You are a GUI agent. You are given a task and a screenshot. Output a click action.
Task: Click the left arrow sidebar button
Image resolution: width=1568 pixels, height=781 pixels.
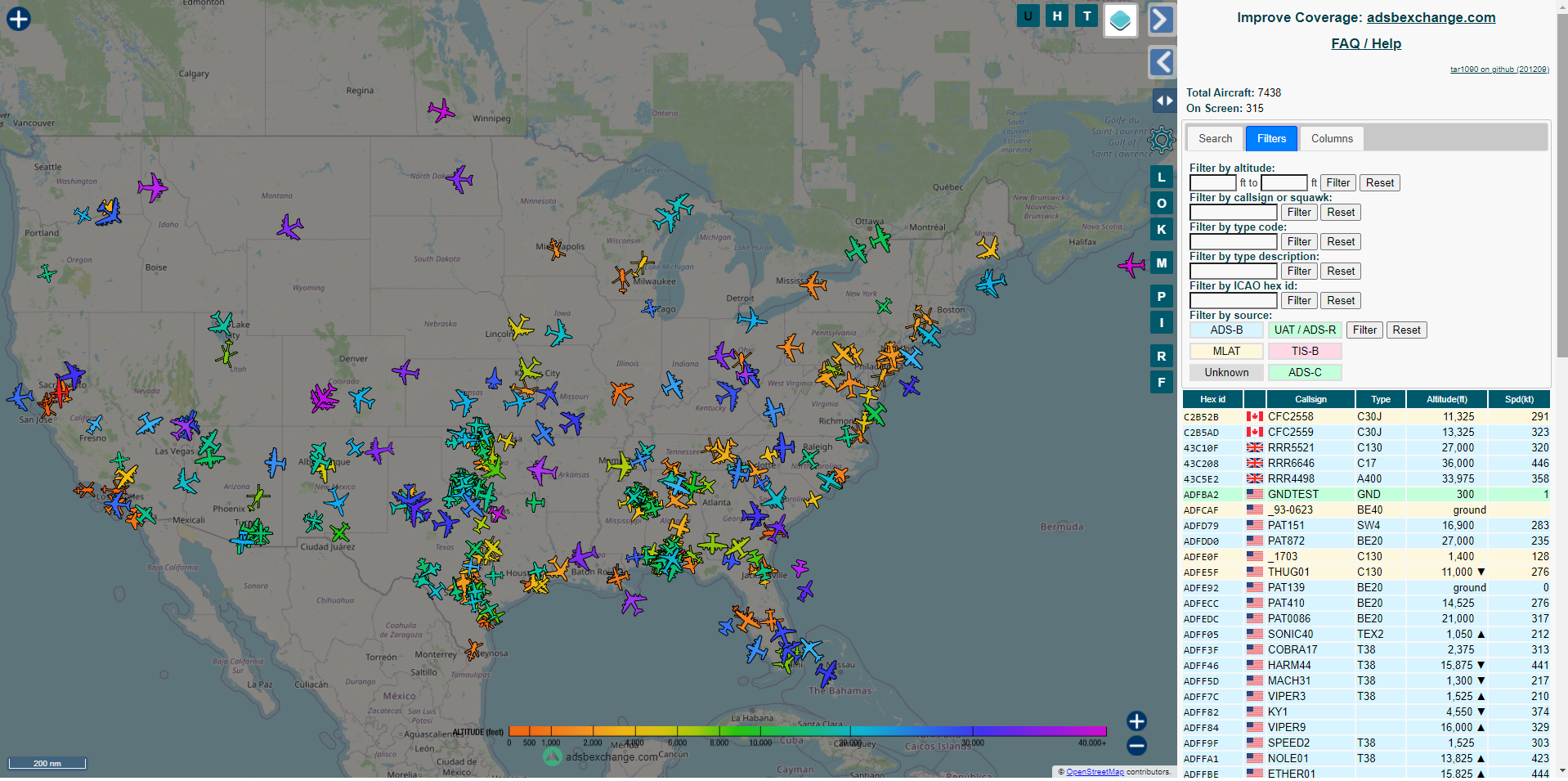1162,62
